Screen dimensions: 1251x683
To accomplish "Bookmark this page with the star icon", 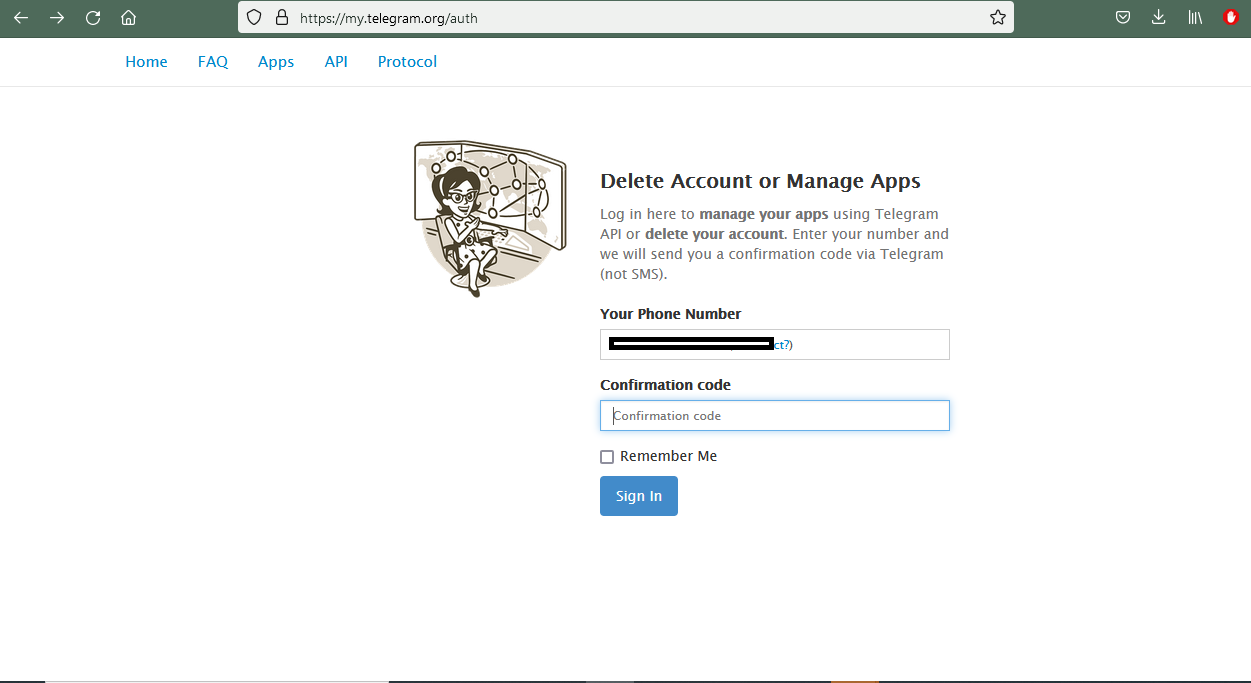I will coord(997,17).
